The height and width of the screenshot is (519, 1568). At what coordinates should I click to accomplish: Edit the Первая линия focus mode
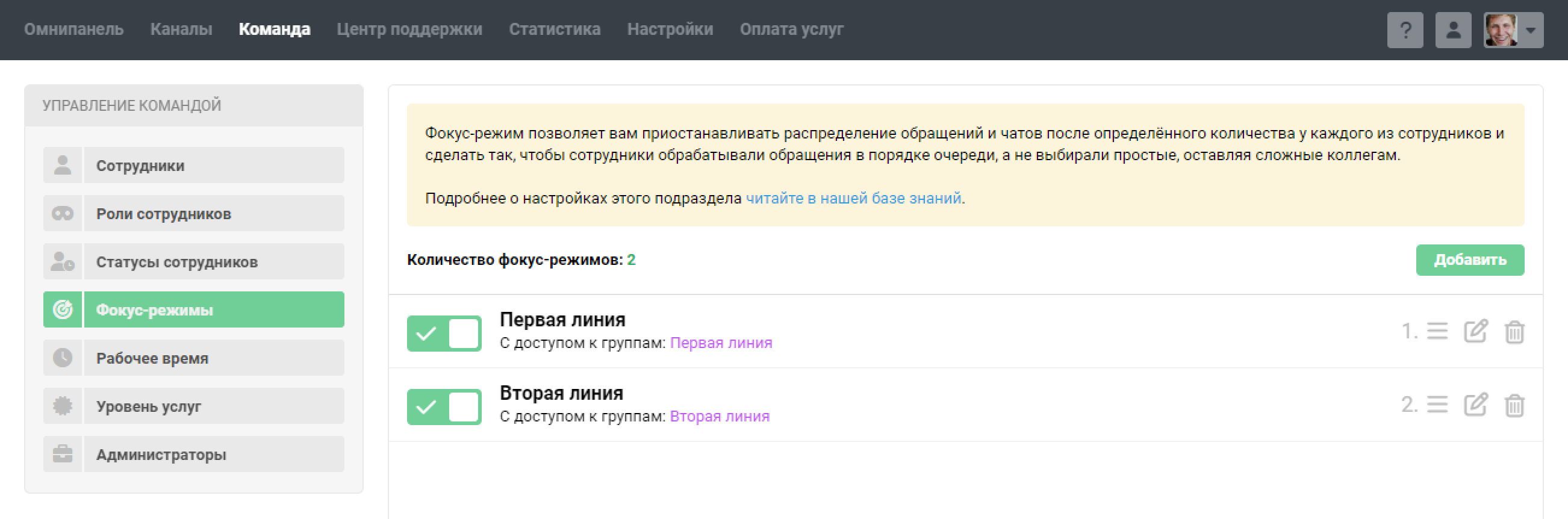1475,332
